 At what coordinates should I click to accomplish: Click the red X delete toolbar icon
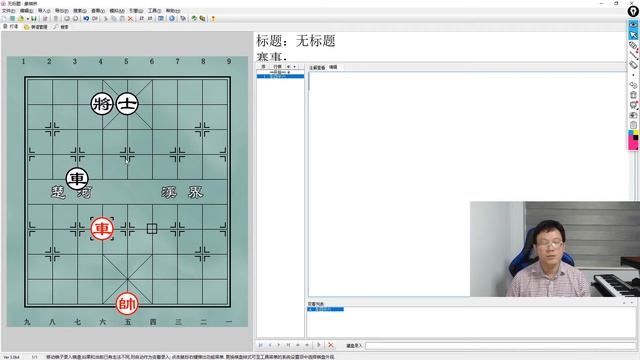click(131, 18)
